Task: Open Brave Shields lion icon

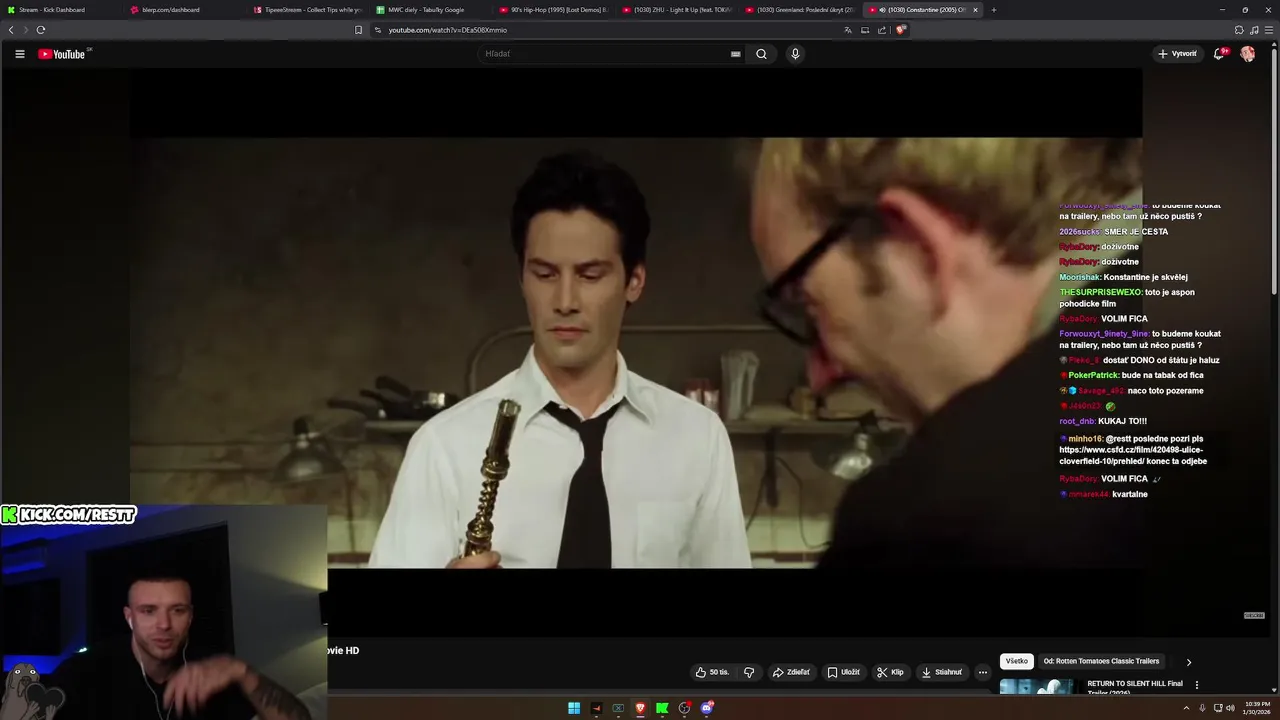Action: (900, 30)
